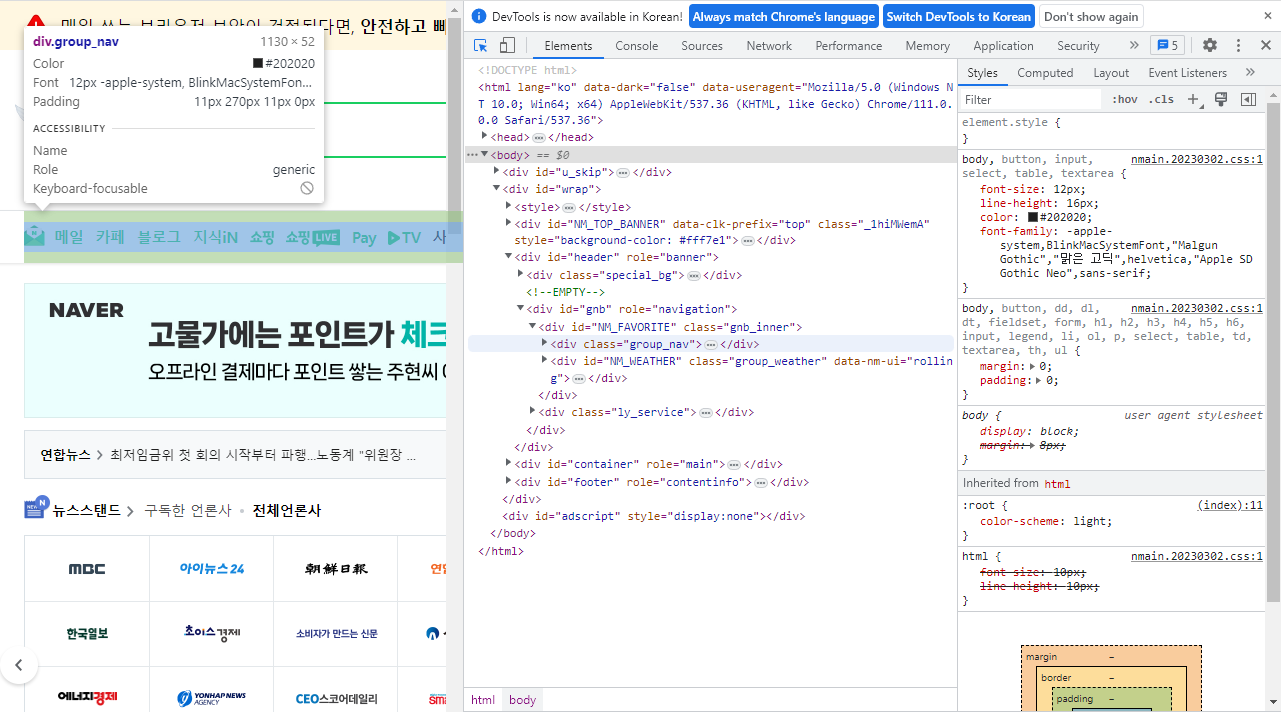Viewport: 1281px width, 712px height.
Task: Toggle the .cls element classes button
Action: coord(1161,99)
